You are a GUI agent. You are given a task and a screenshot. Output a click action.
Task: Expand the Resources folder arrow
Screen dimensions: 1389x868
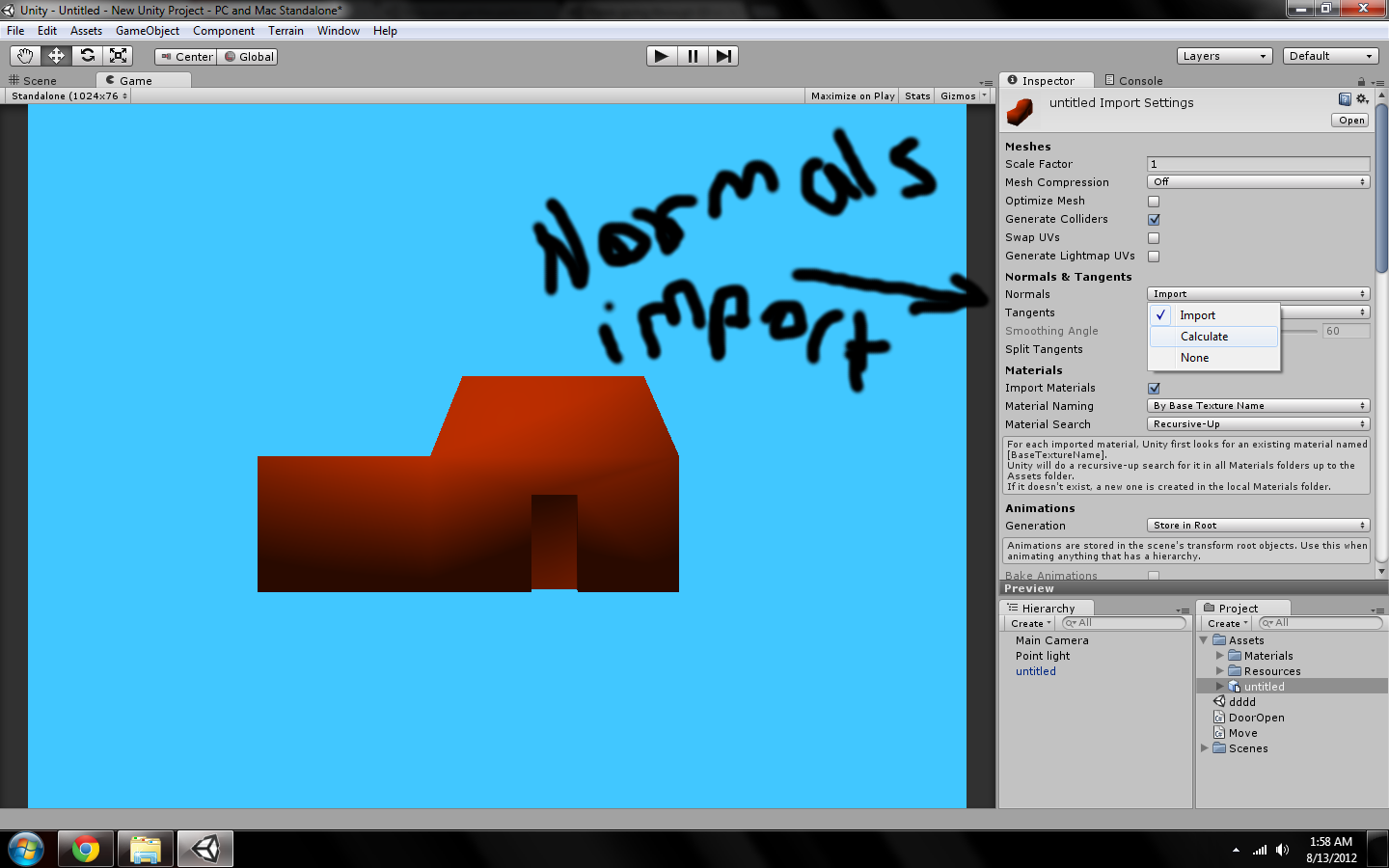click(1219, 671)
